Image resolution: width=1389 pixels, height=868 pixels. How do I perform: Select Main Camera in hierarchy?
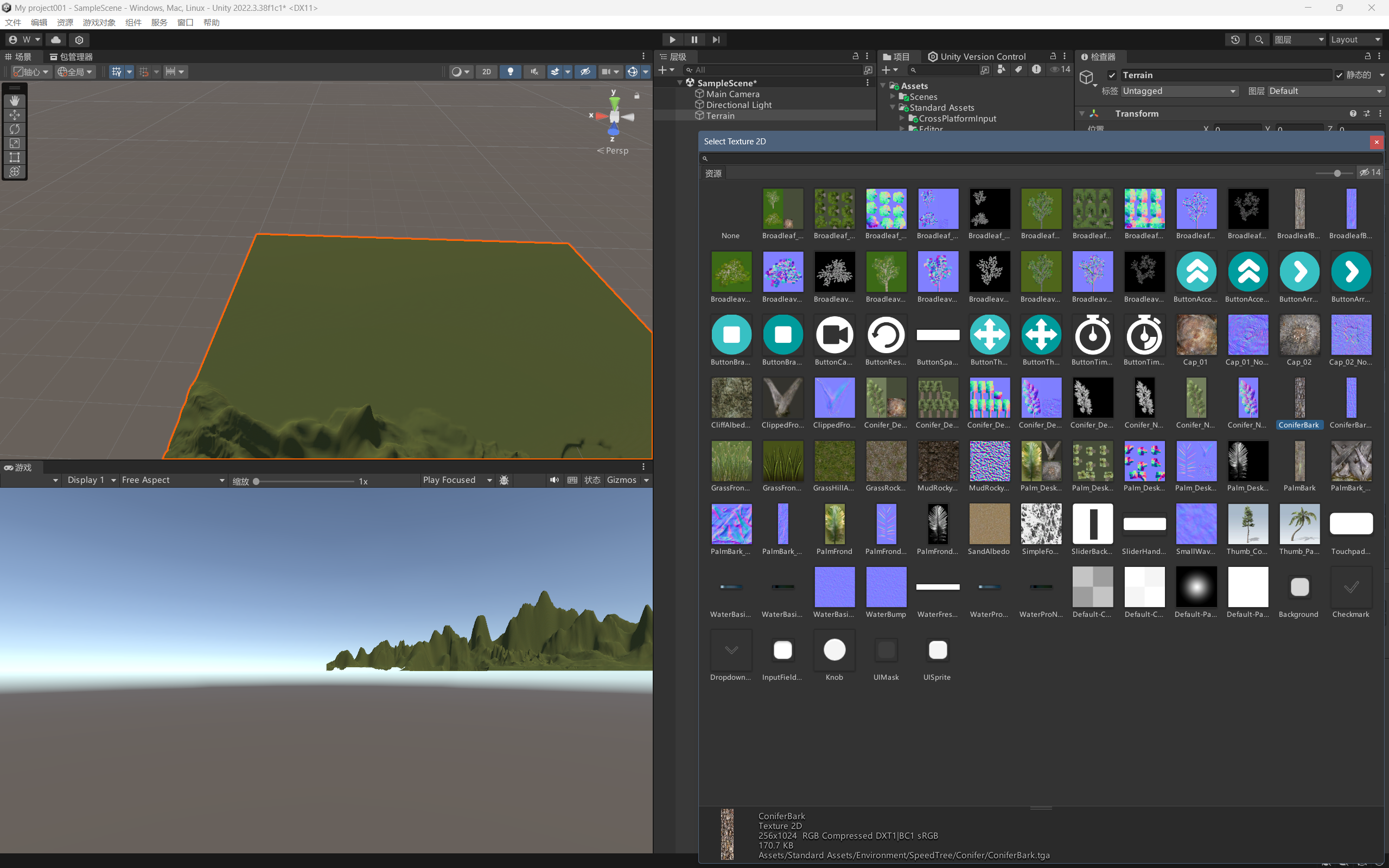click(732, 94)
